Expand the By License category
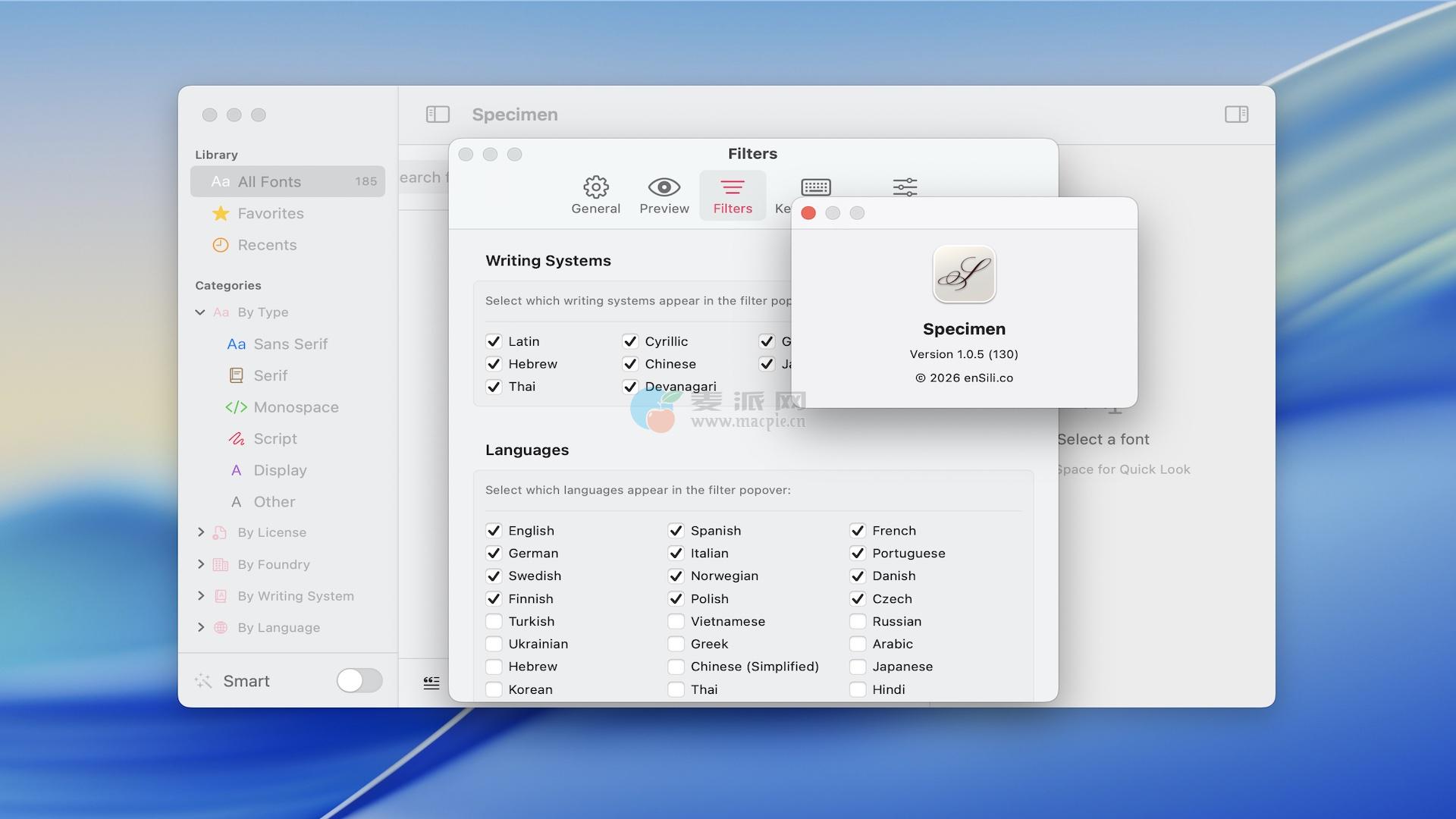 point(200,532)
